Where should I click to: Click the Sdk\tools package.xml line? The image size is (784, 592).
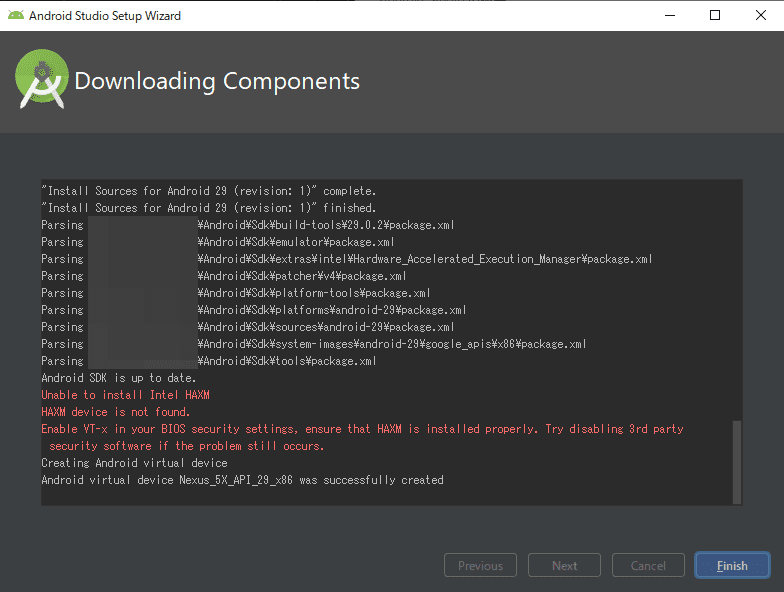pyautogui.click(x=208, y=361)
